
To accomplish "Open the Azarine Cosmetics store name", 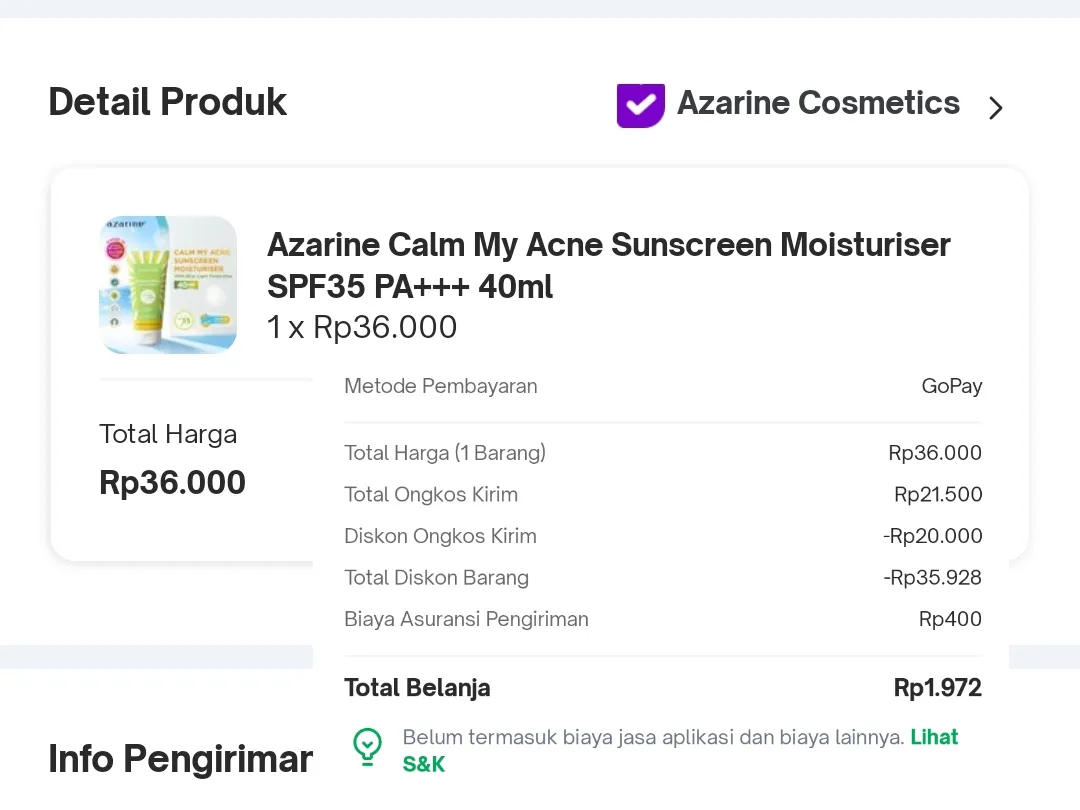I will 818,103.
